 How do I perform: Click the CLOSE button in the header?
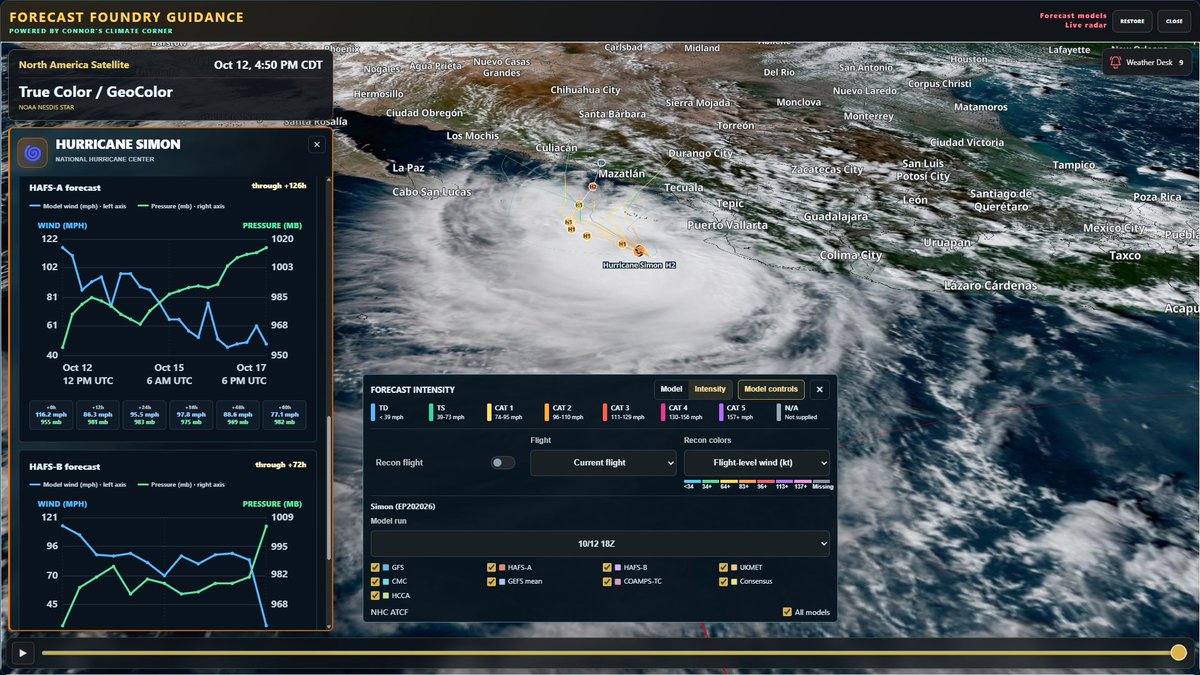1173,21
